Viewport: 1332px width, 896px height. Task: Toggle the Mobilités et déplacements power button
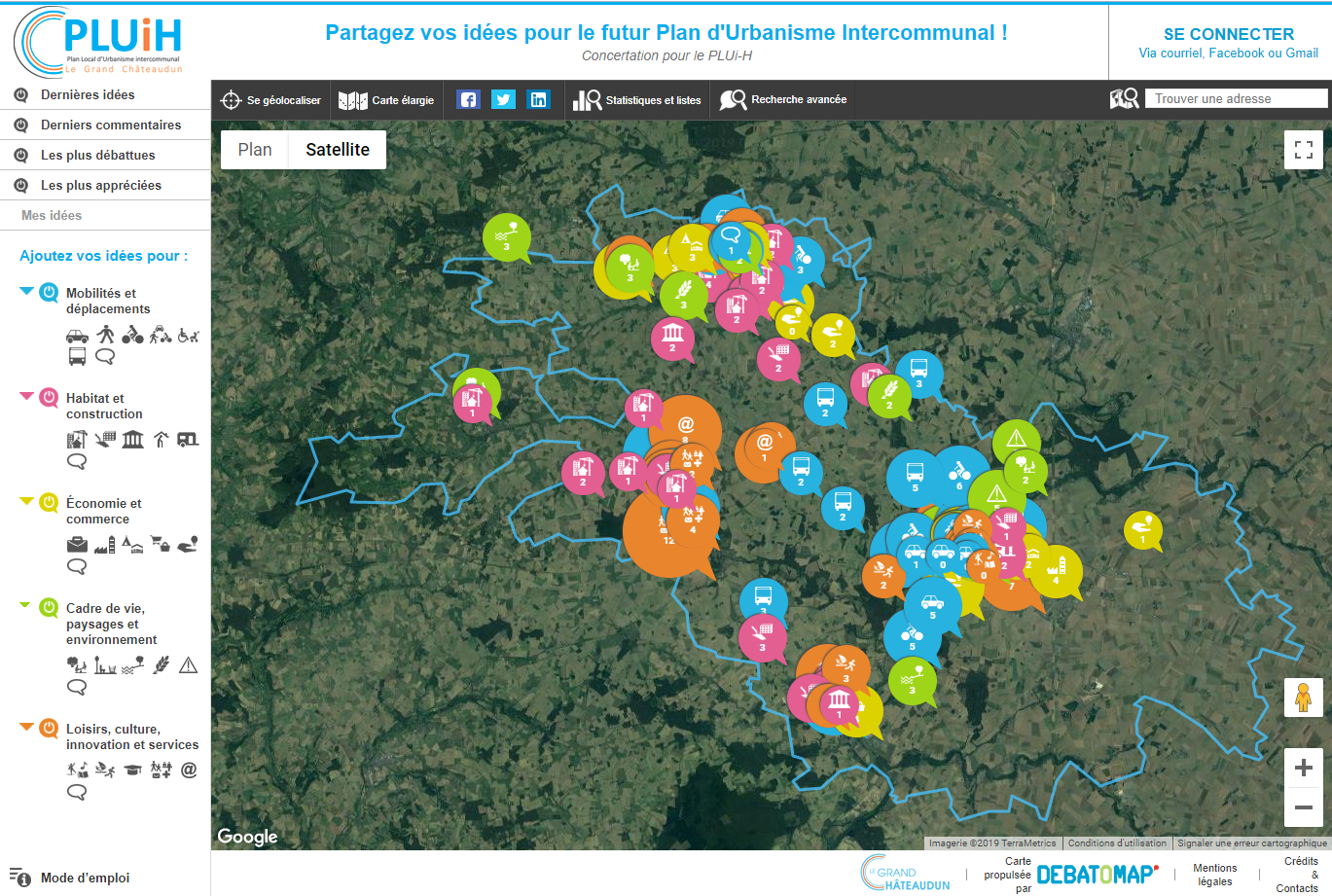pyautogui.click(x=49, y=293)
